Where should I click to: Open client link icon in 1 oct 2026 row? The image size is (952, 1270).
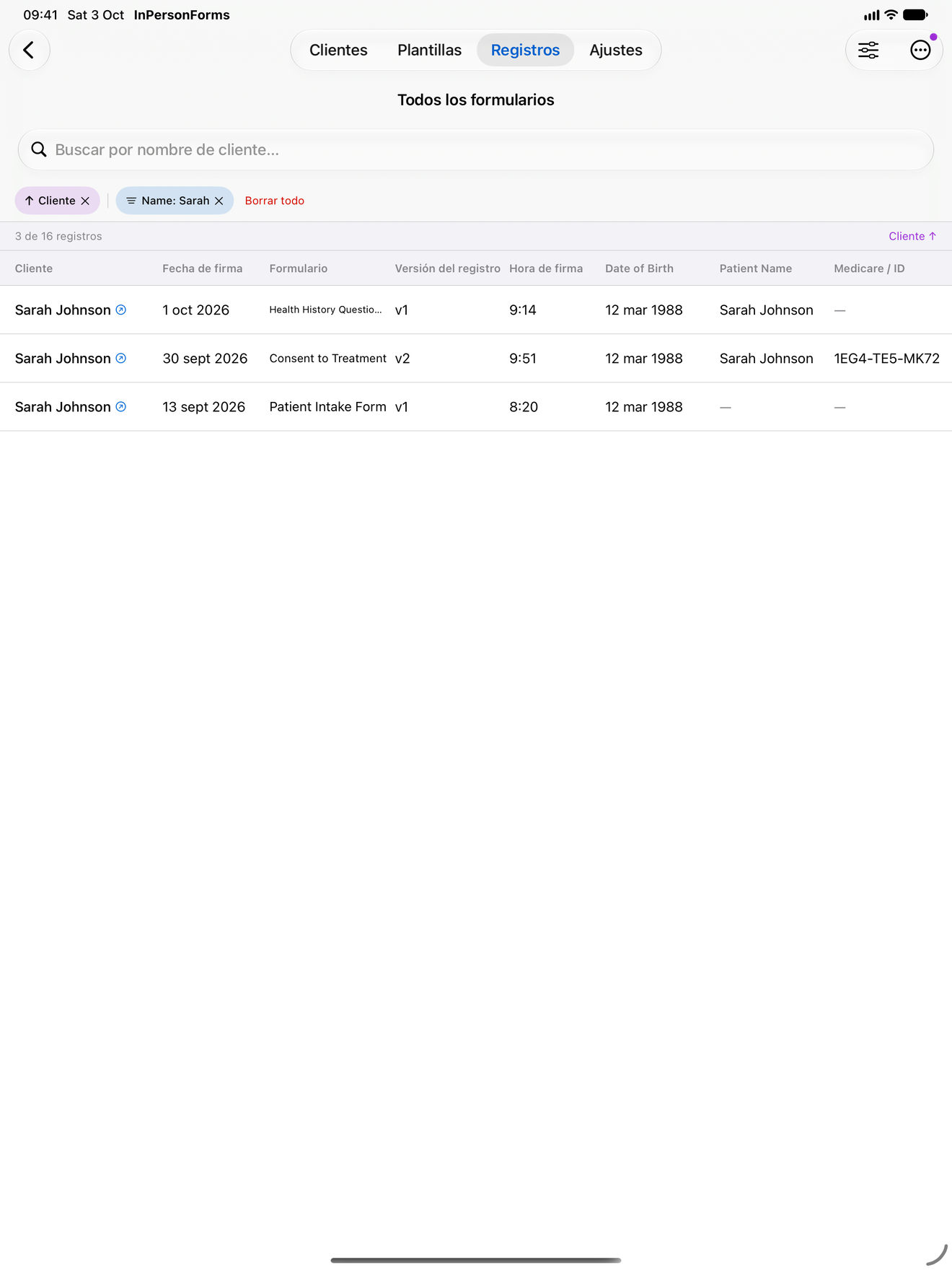tap(121, 310)
